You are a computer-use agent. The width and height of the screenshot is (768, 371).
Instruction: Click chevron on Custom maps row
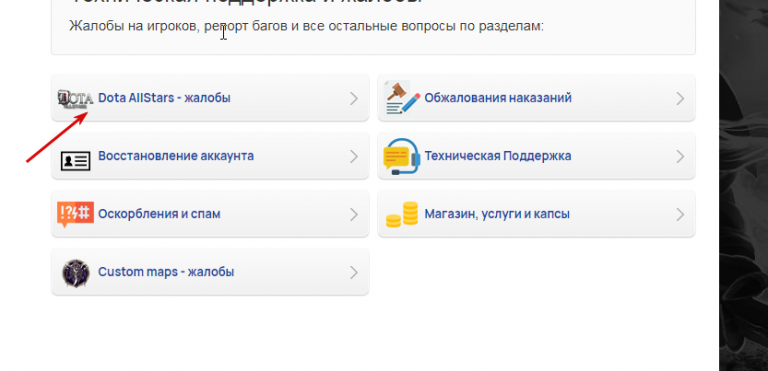354,272
